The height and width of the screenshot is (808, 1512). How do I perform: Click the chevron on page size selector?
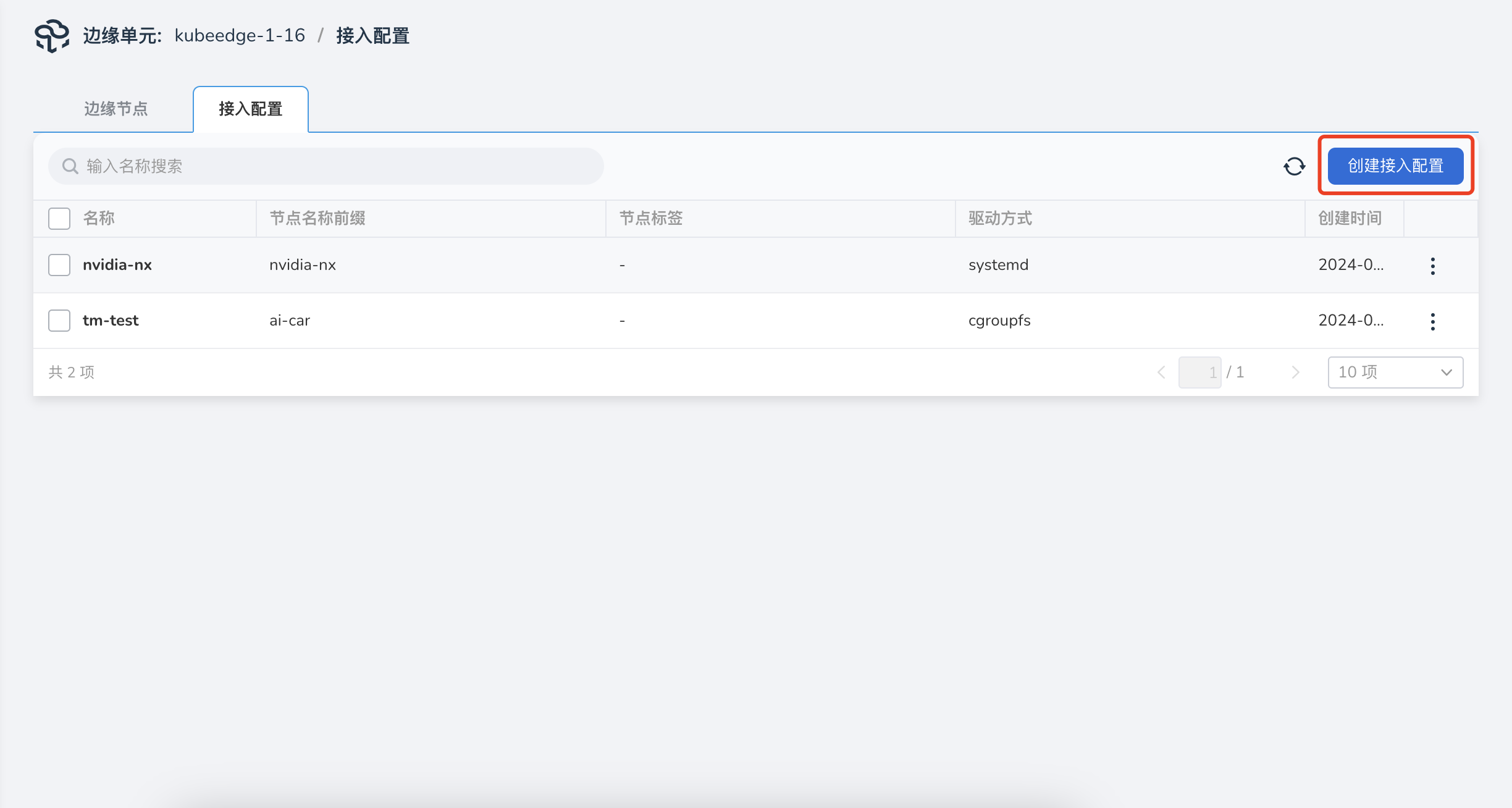(1446, 372)
